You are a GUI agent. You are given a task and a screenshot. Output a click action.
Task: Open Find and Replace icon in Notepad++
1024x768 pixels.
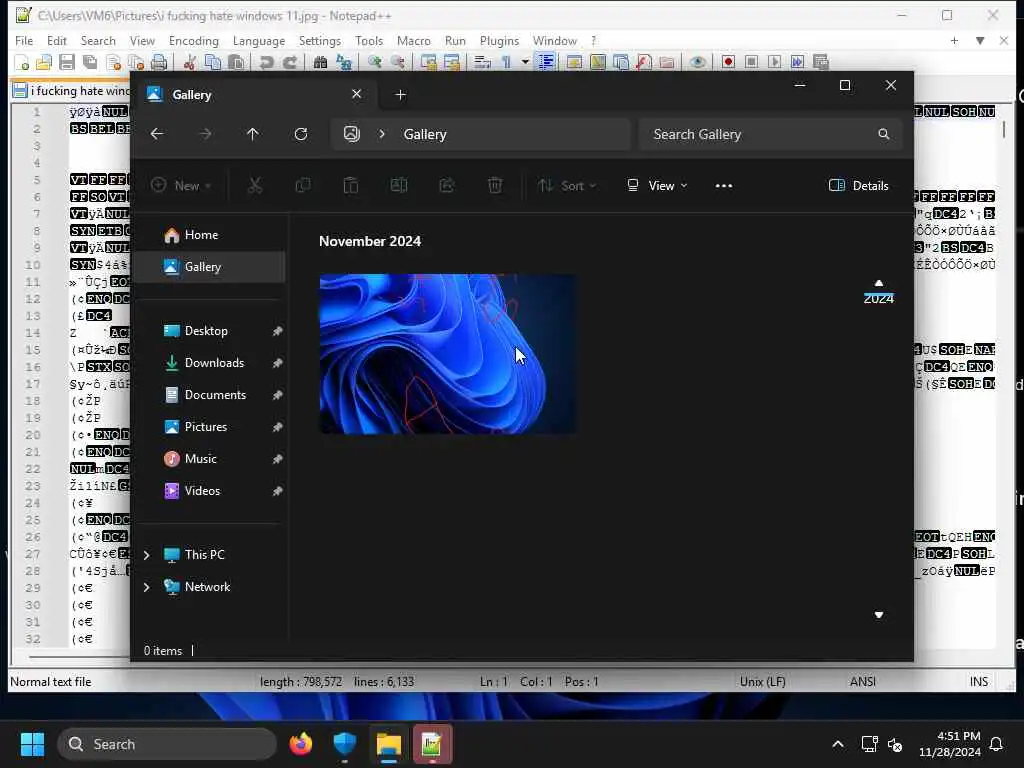point(344,62)
